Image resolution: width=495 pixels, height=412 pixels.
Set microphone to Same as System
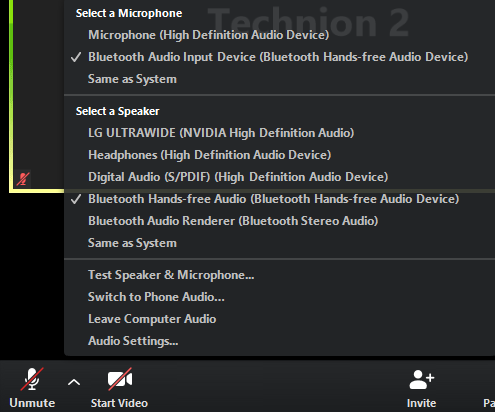(132, 79)
